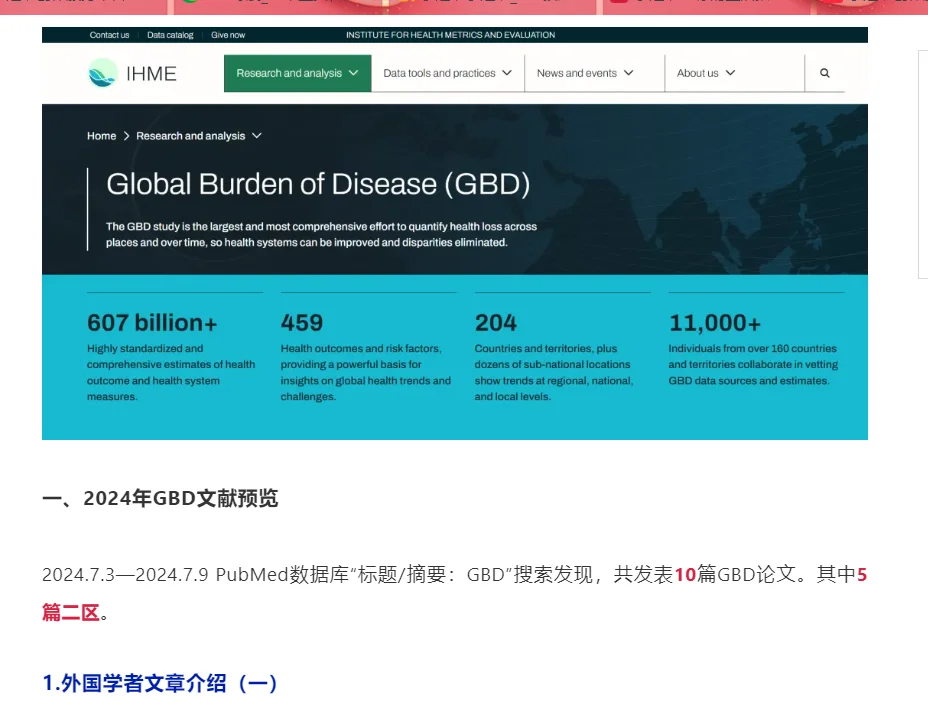Go to Home breadcrumb link
Viewport: 928px width, 719px height.
101,136
